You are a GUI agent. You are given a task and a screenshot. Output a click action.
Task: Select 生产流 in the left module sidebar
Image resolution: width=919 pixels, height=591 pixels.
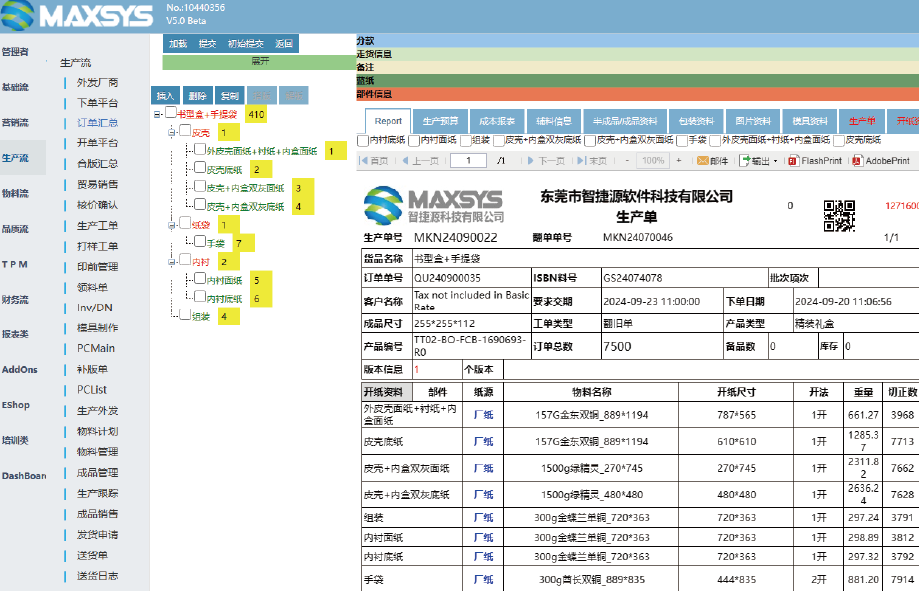(15, 158)
